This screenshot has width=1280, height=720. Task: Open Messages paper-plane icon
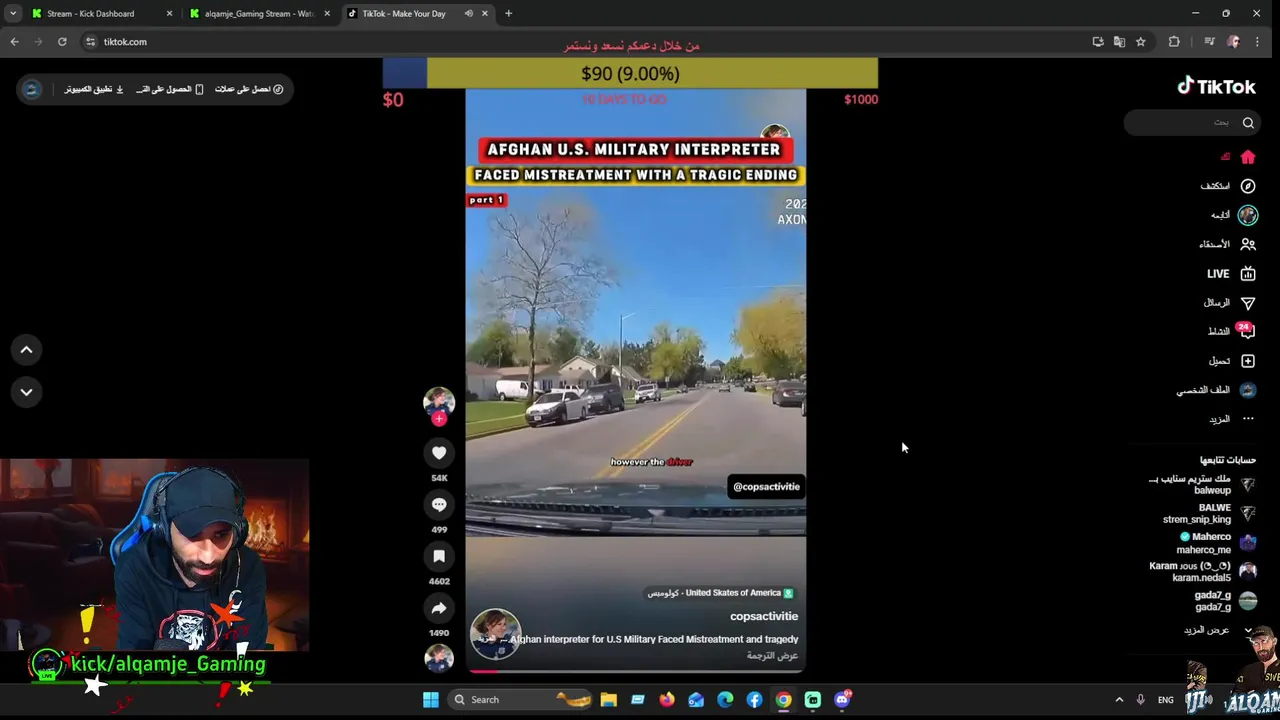(1248, 302)
